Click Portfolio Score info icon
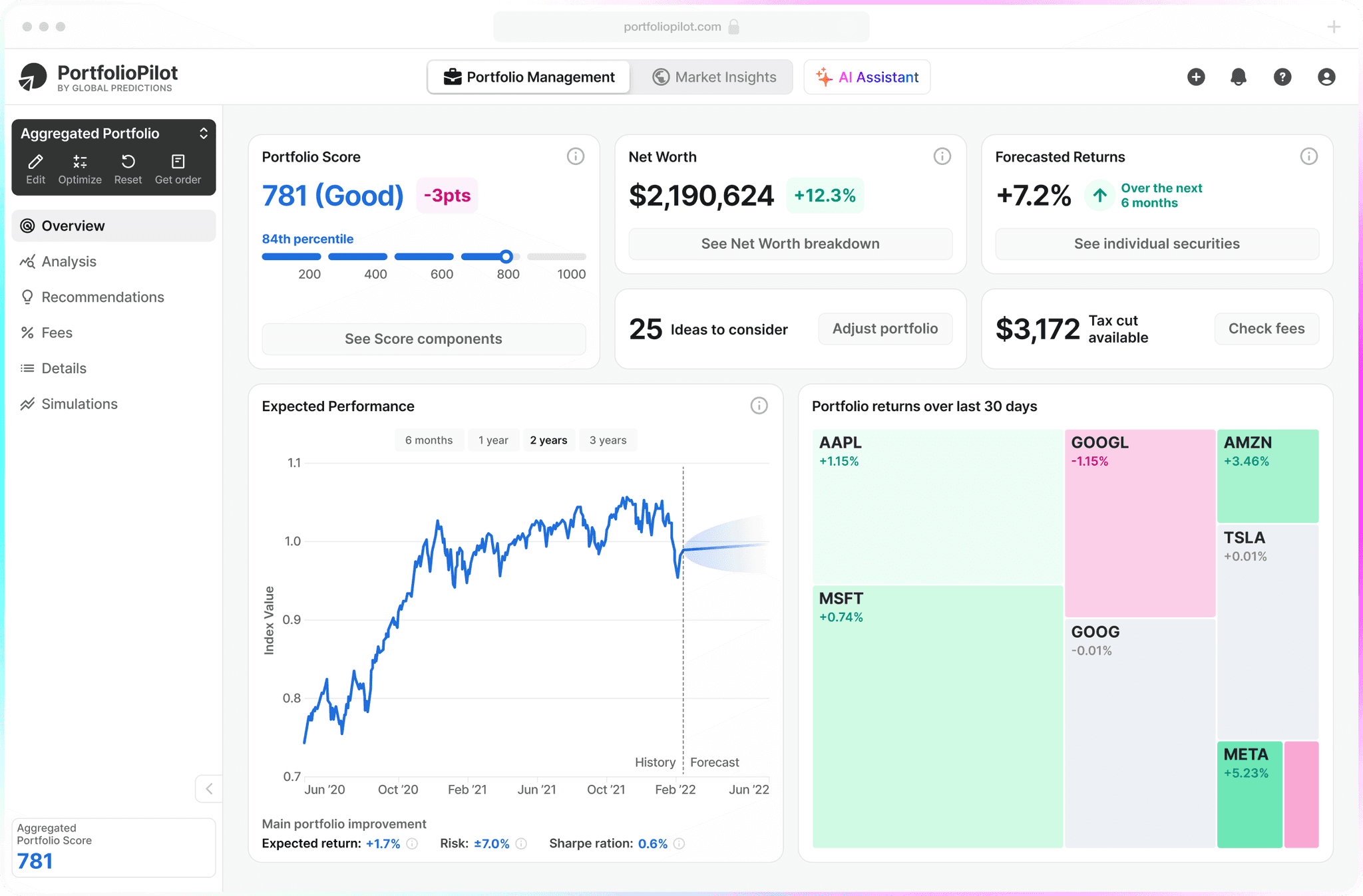This screenshot has height=896, width=1363. pos(576,156)
